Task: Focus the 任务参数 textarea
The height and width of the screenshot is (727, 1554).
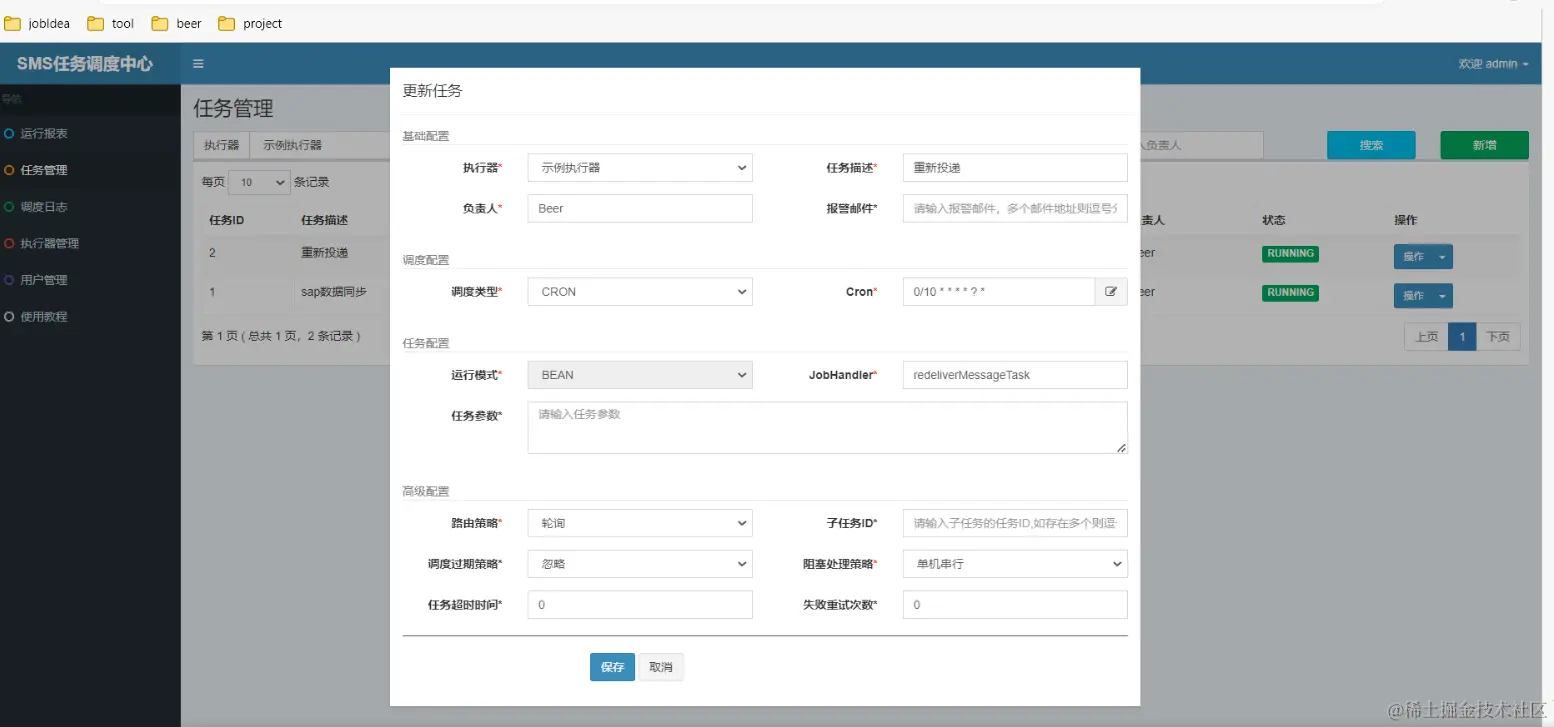Action: [828, 428]
